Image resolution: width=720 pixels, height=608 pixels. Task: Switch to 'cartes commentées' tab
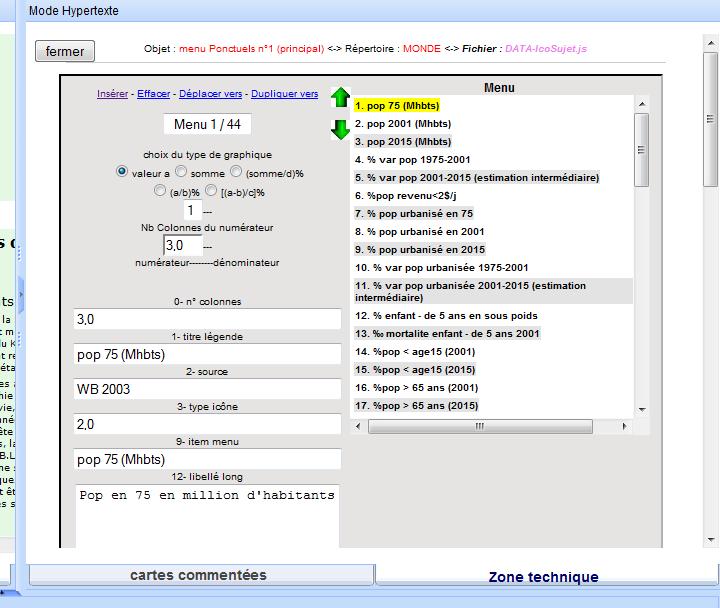coord(202,575)
